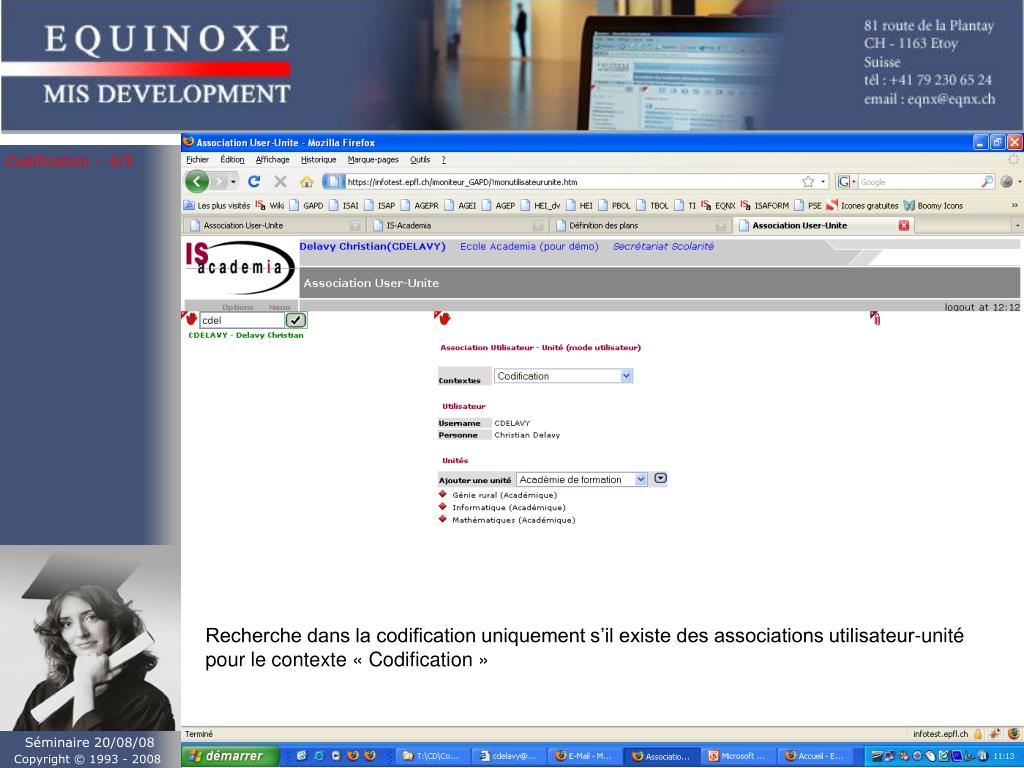1024x768 pixels.
Task: Click the add-unit arrow button beside unit dropdown
Action: pyautogui.click(x=660, y=479)
